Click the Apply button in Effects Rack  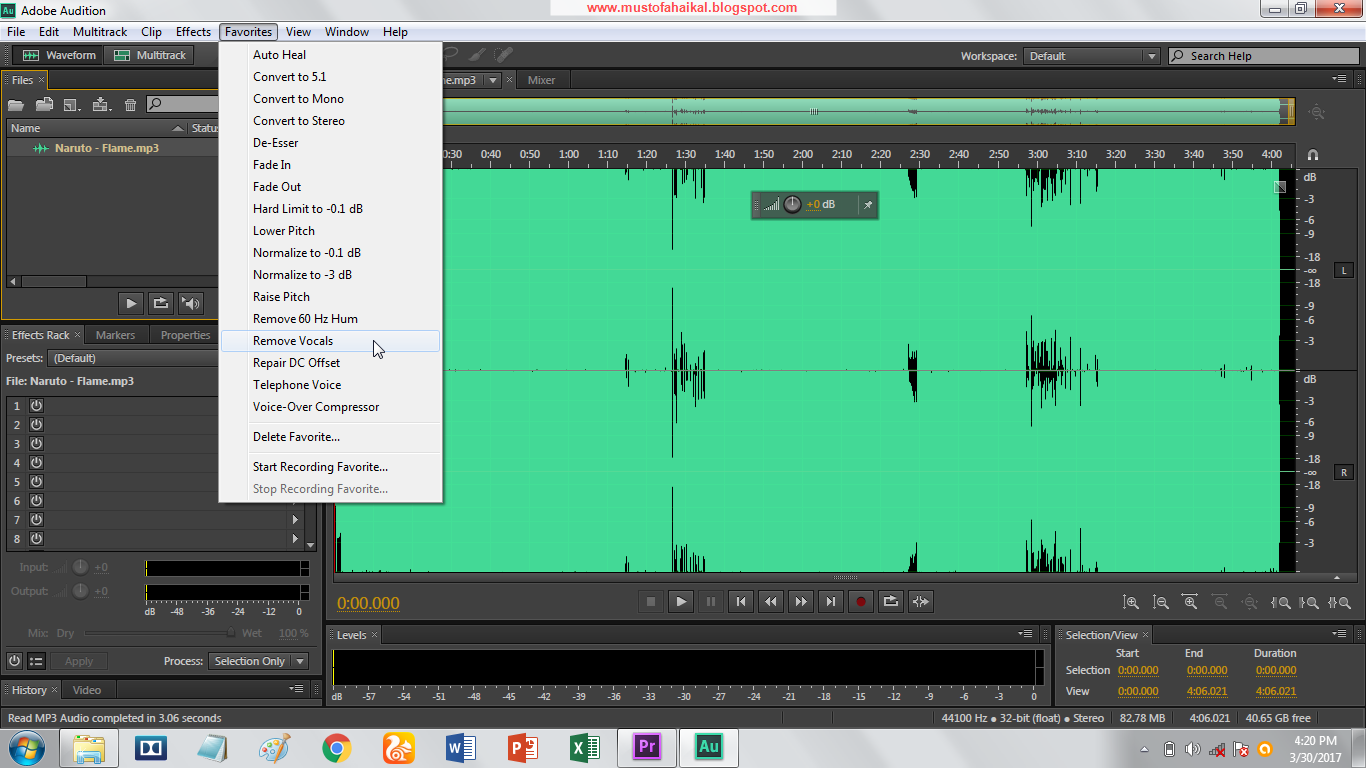(79, 661)
